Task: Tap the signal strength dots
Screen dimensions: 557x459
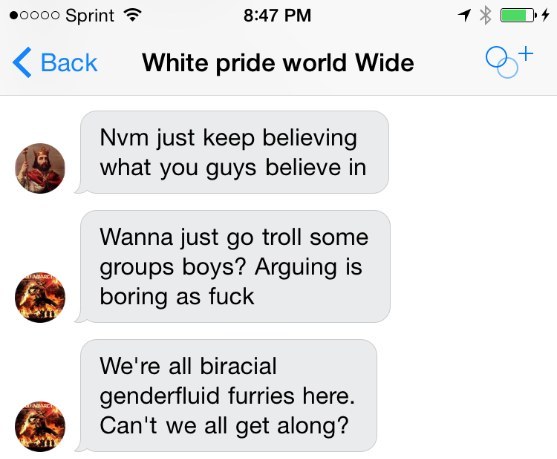Action: point(34,16)
